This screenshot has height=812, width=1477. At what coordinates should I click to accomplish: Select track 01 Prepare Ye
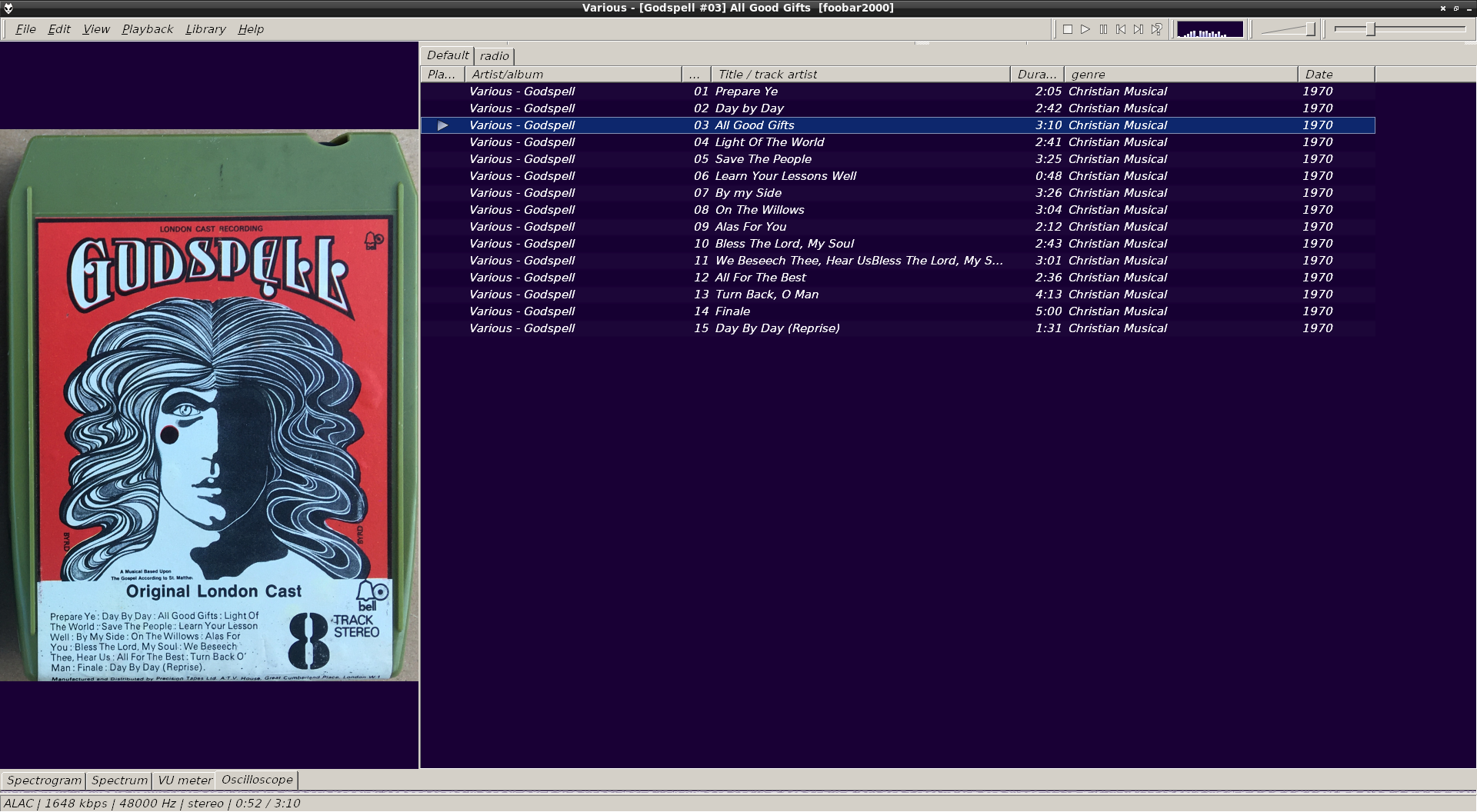(x=898, y=92)
